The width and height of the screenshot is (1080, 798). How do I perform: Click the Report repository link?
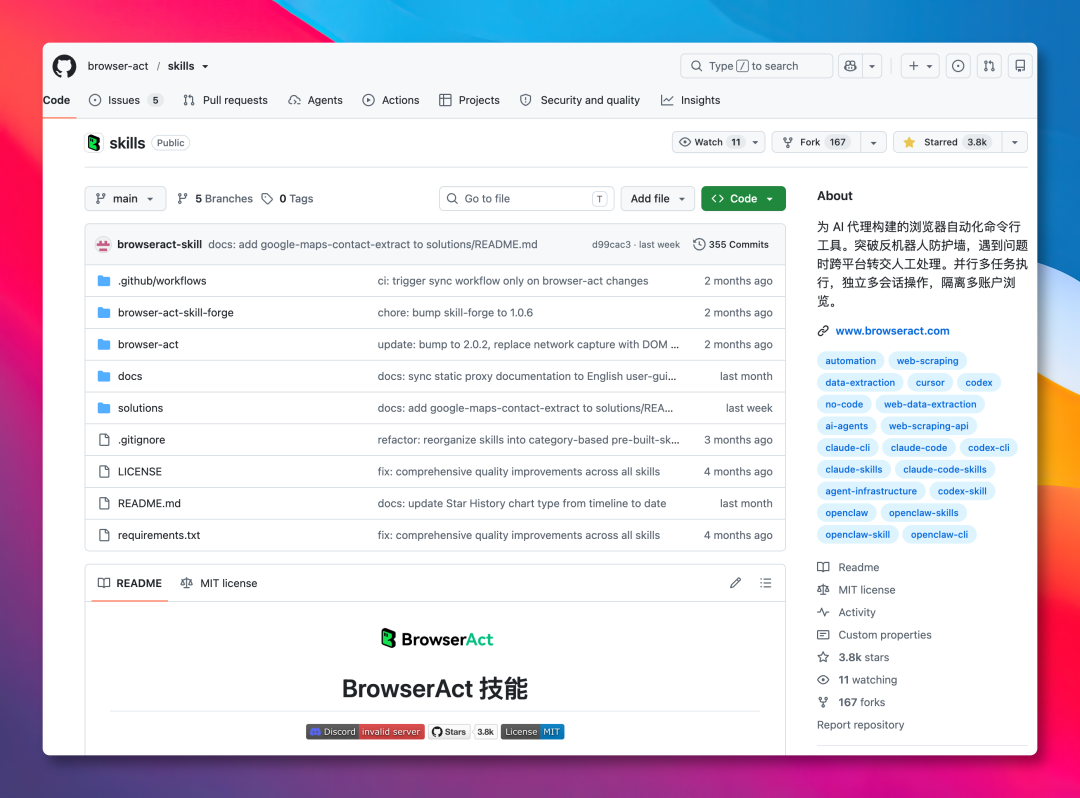click(x=860, y=724)
